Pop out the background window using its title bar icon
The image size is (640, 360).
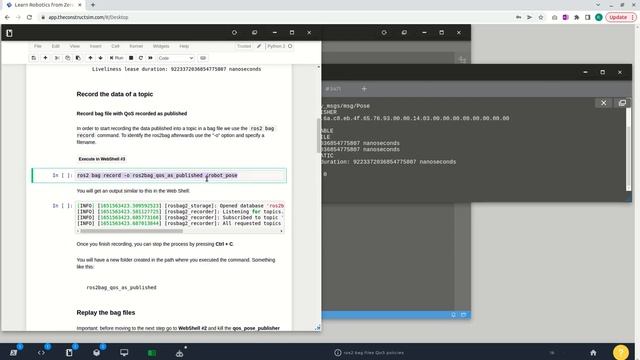coord(404,33)
